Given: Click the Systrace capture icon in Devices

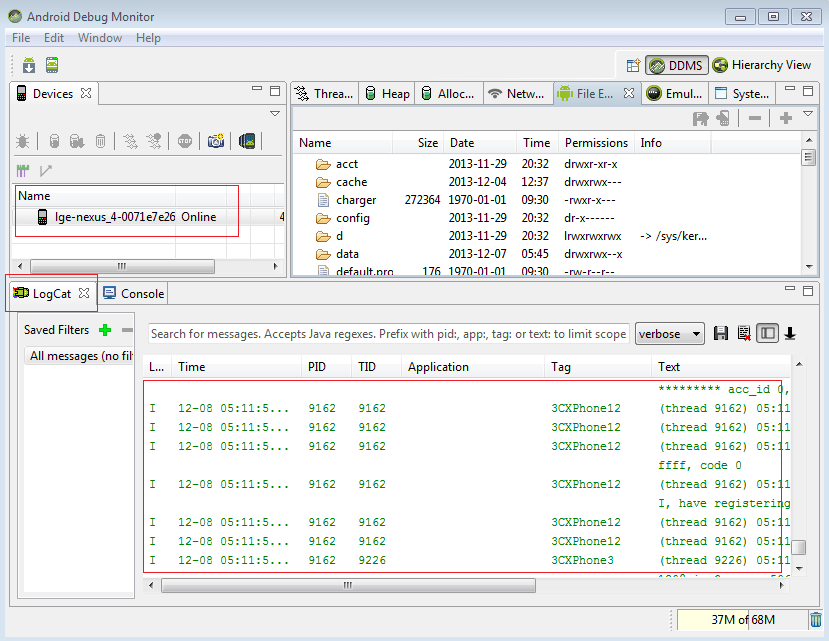Looking at the screenshot, I should coord(23,170).
